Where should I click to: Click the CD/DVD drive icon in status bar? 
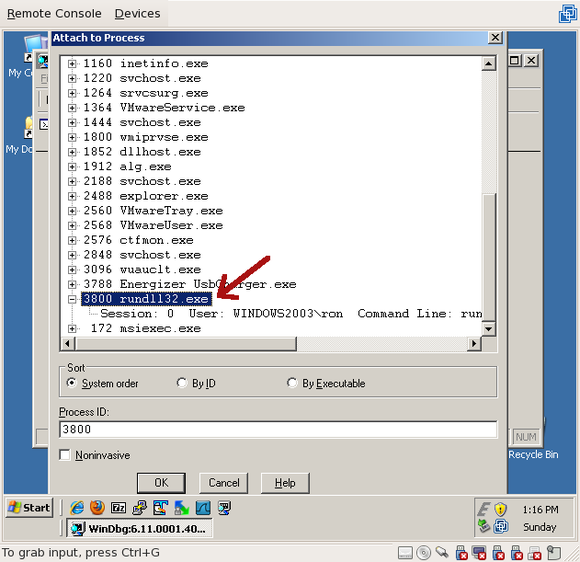coord(424,553)
